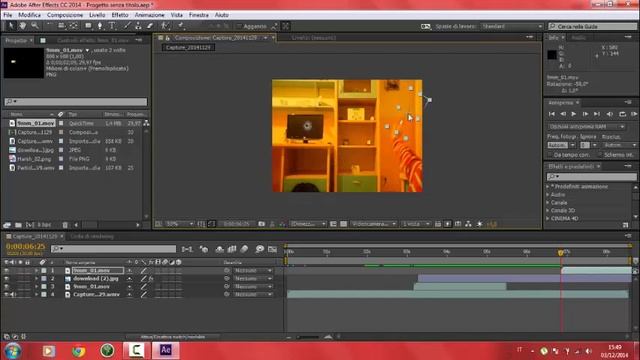
Task: Select the Pan Behind anchor point tool
Action: click(73, 26)
